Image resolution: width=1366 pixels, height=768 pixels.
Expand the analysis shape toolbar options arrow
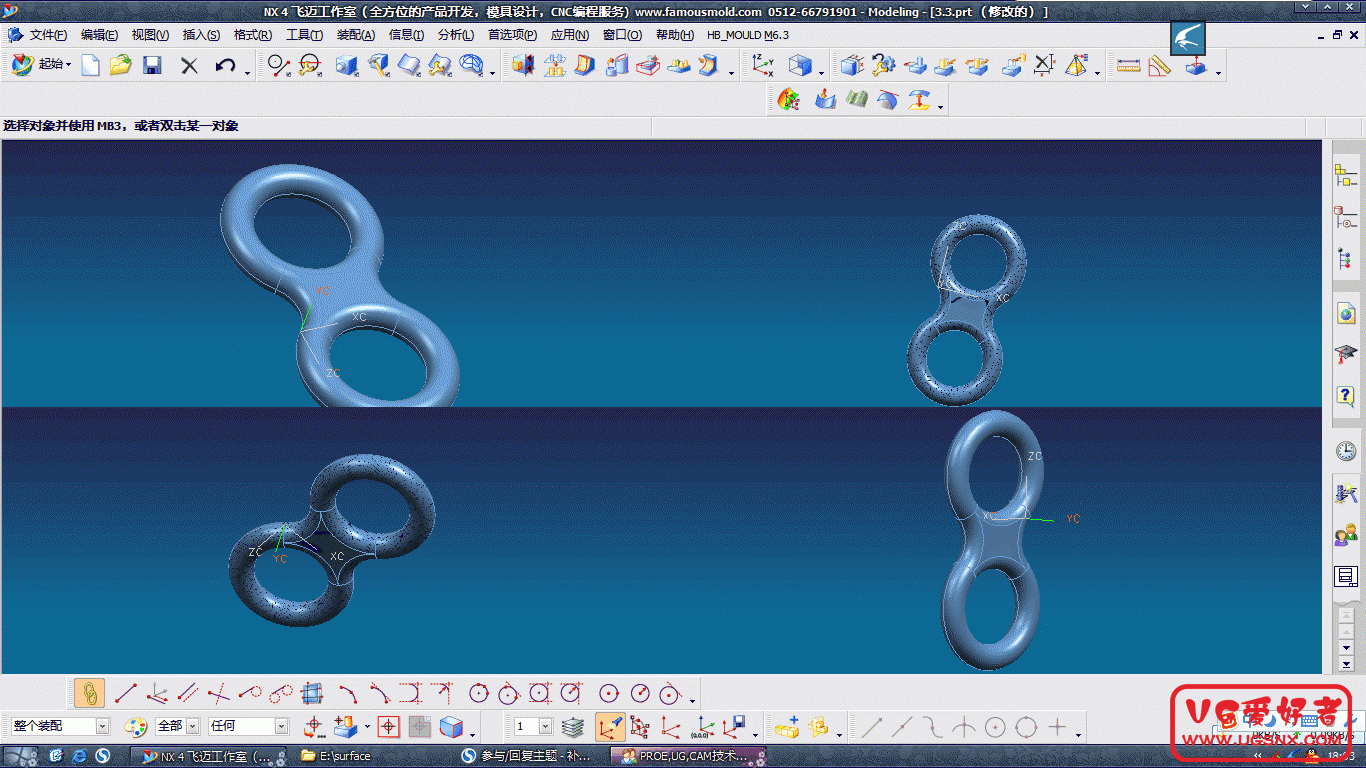point(941,105)
